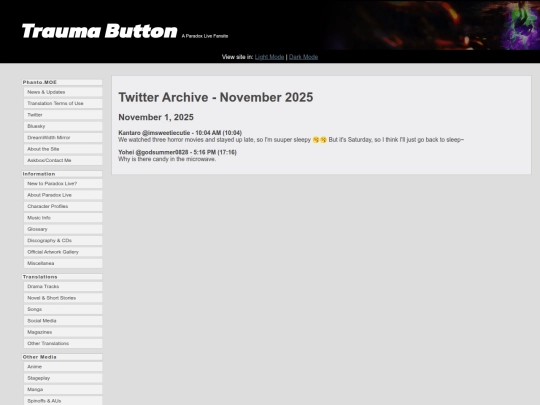Screen dimensions: 540x405
Task: Click the Twitter Archive - November 2025 heading
Action: (216, 97)
